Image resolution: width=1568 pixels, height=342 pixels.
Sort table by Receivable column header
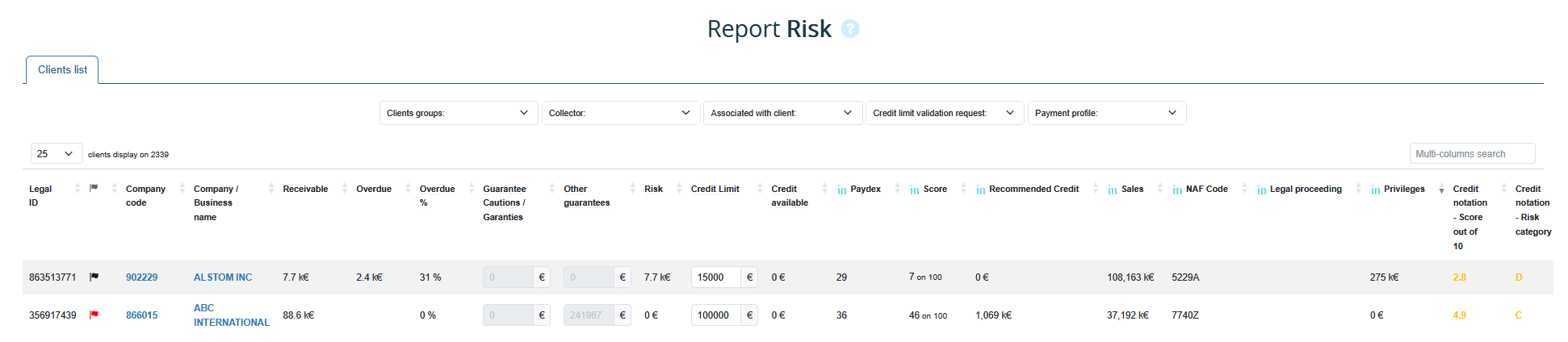pyautogui.click(x=305, y=189)
